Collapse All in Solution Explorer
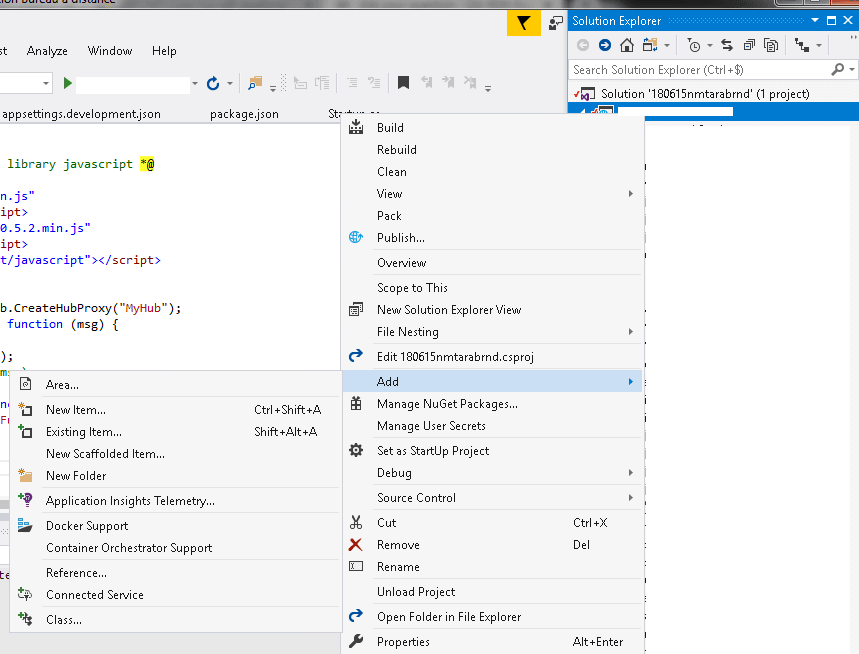 coord(749,45)
